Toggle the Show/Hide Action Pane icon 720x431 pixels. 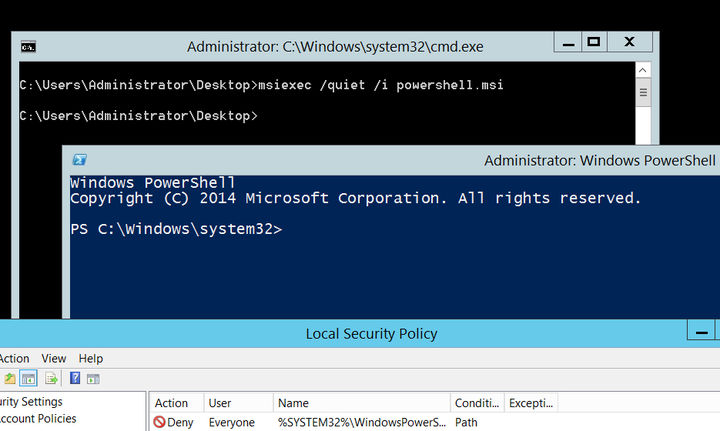coord(93,379)
